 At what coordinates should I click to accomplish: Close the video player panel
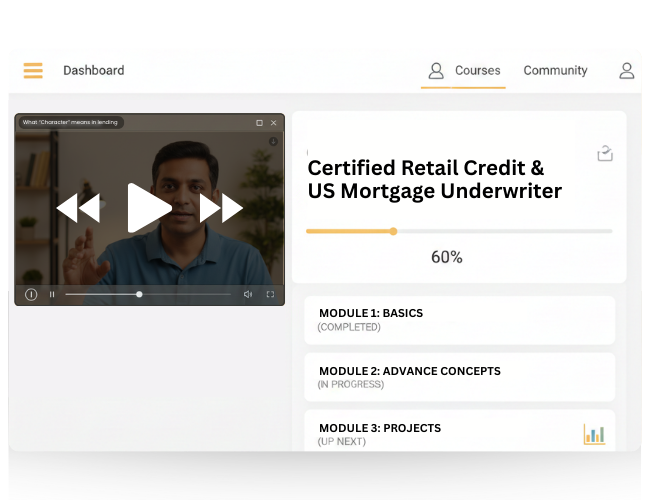(x=274, y=123)
